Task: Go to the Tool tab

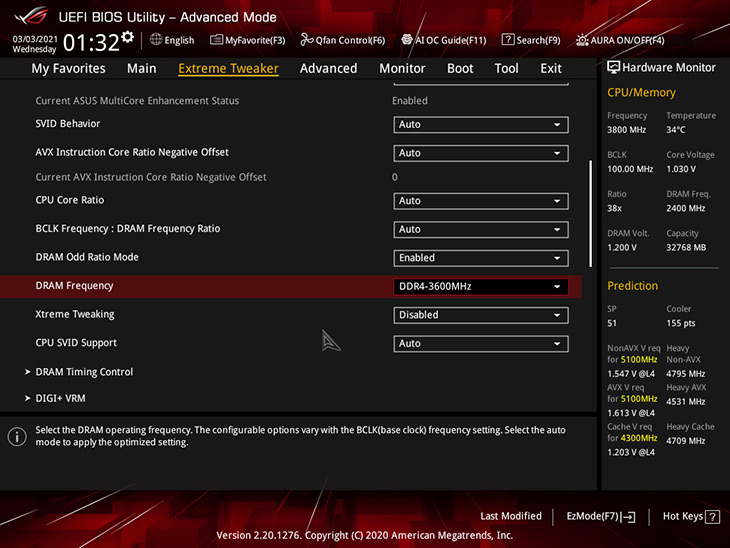Action: coord(507,68)
